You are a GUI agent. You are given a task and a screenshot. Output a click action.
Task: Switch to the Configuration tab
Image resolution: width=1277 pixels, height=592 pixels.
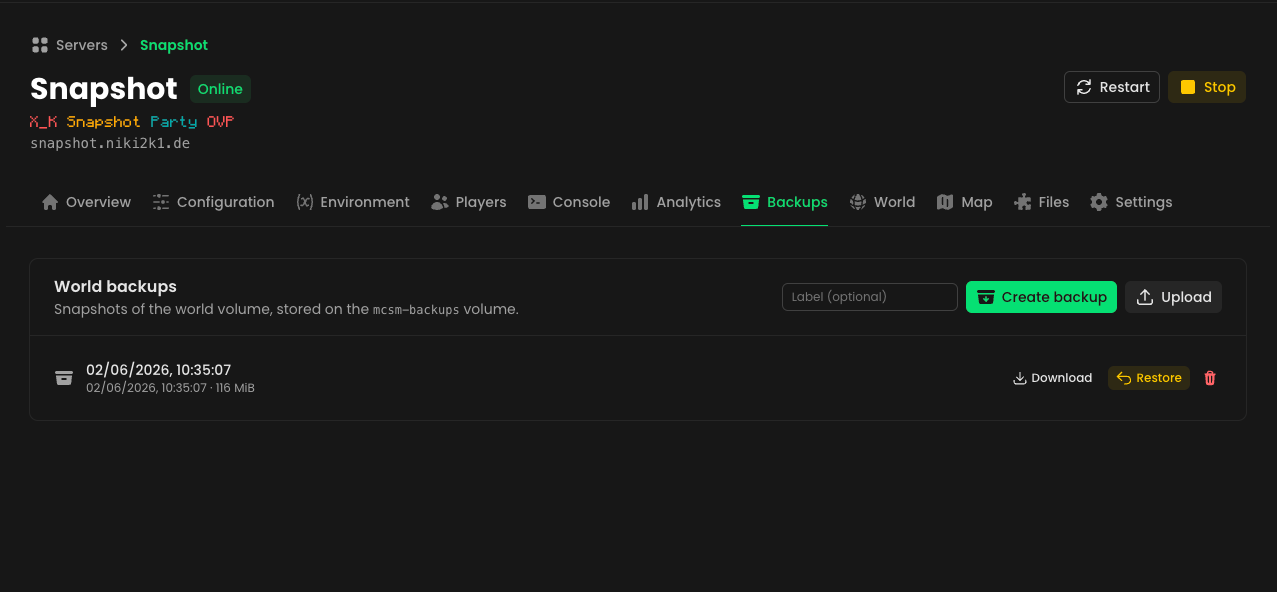click(213, 202)
